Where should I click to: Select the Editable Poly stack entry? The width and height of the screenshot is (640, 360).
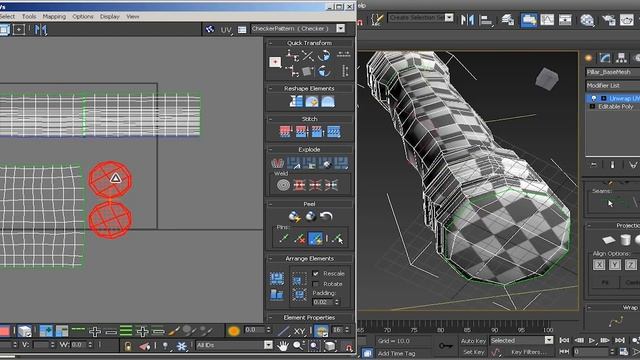click(x=616, y=107)
